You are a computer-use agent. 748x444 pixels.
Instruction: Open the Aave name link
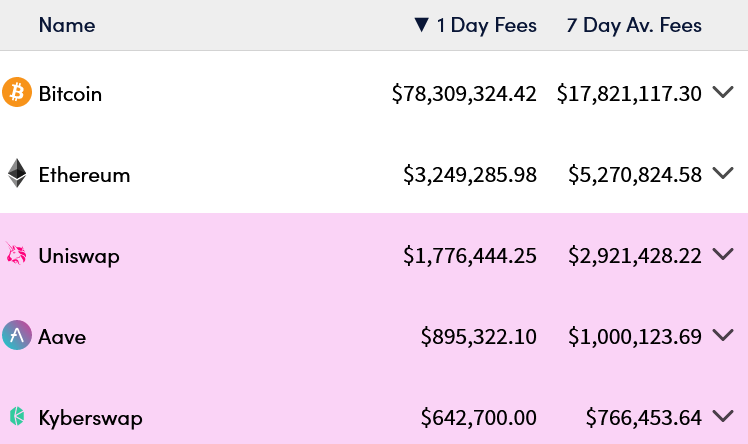[62, 337]
